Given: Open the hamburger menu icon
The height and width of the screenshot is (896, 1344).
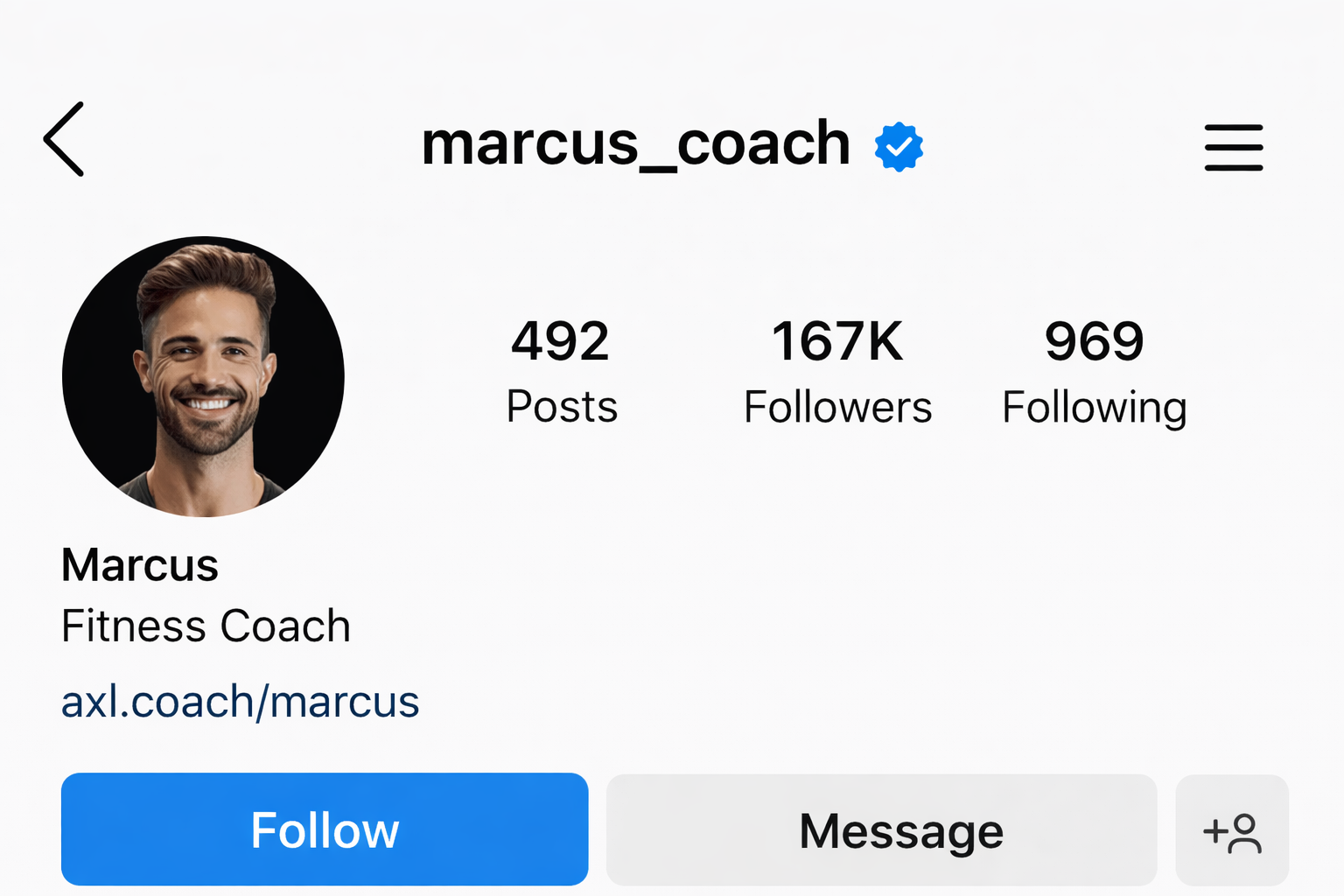Looking at the screenshot, I should tap(1234, 147).
